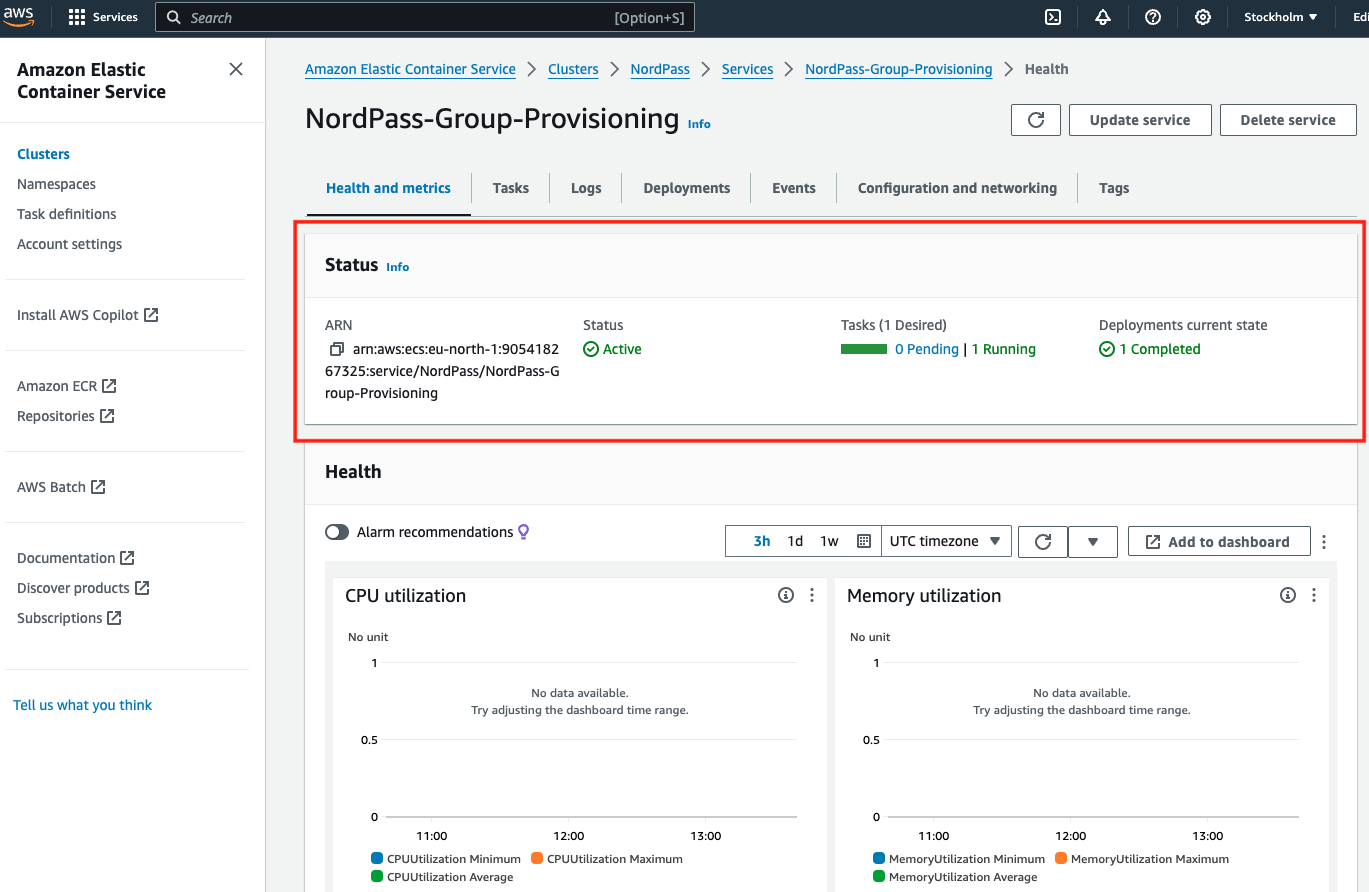Click the Delete service button
Screen dimensions: 1369x892
tap(1288, 120)
